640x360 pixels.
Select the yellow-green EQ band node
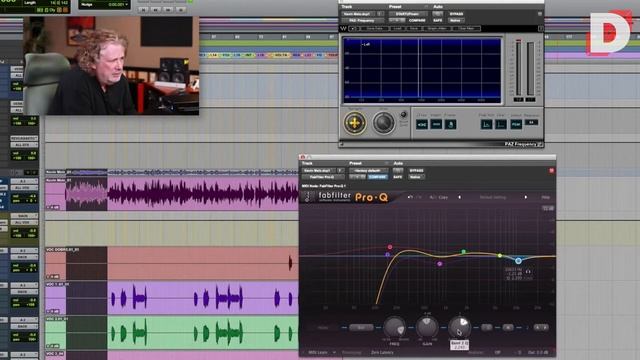500,256
